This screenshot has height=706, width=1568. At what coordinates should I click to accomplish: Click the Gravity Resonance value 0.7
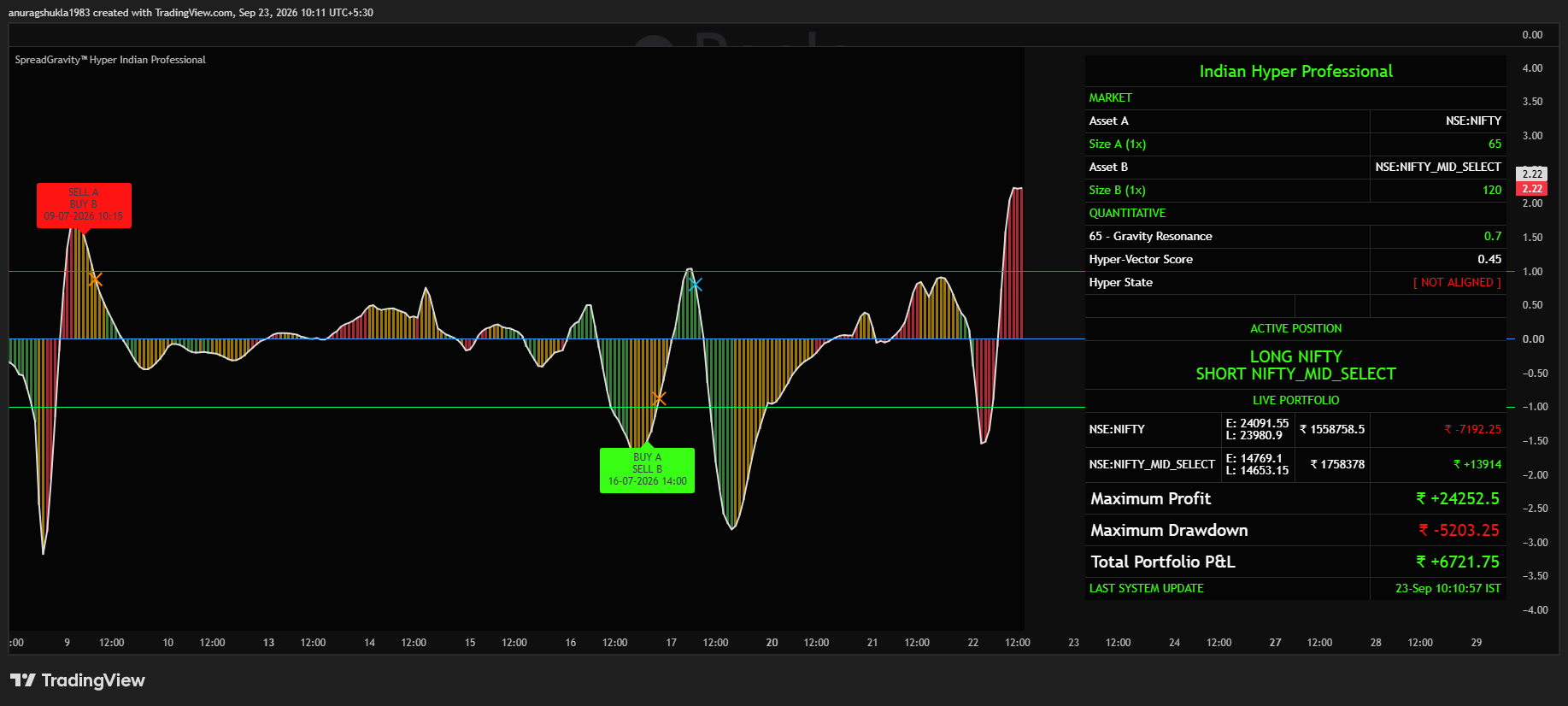1493,237
